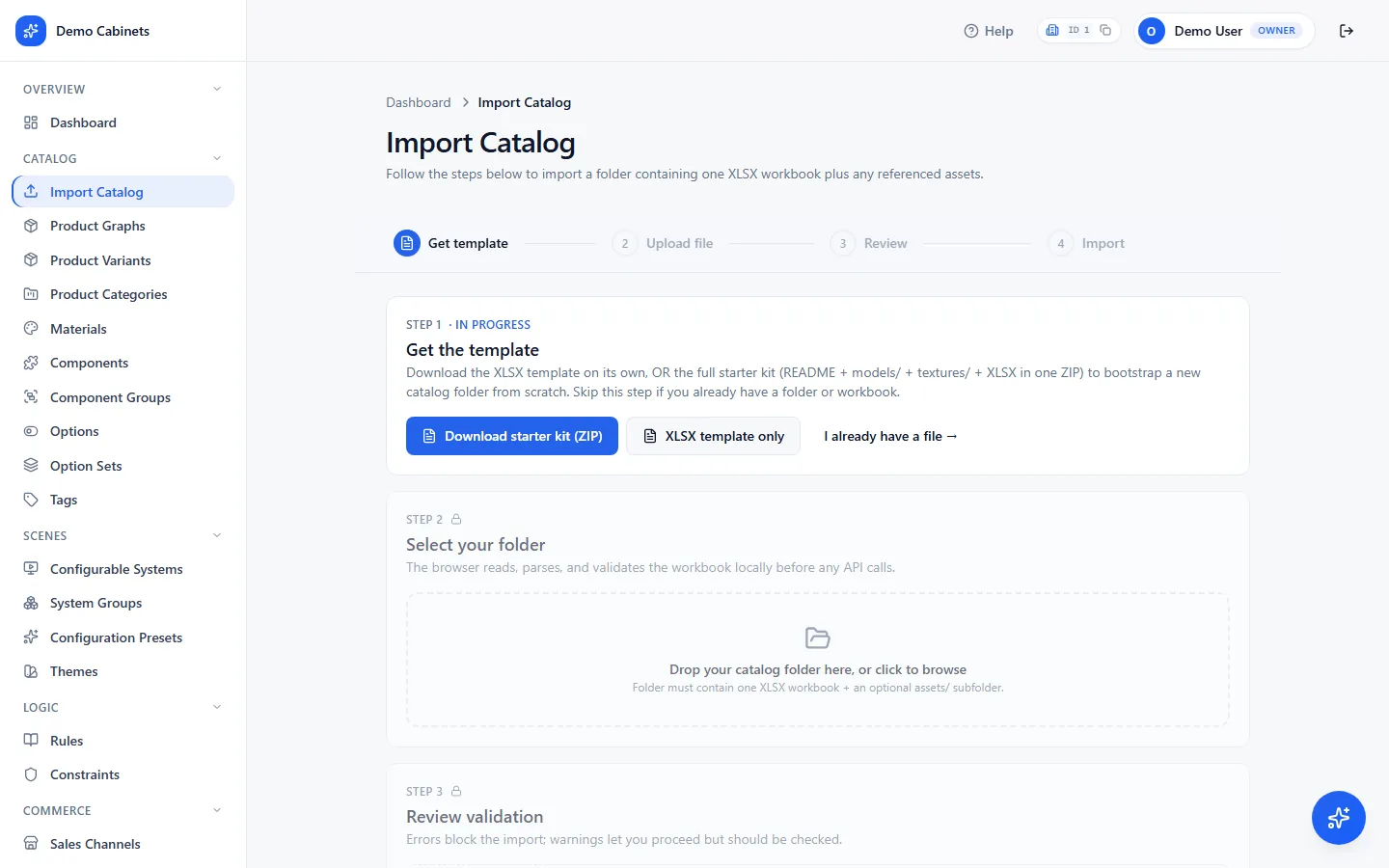
Task: Click the Options icon in the sidebar
Action: click(x=31, y=431)
